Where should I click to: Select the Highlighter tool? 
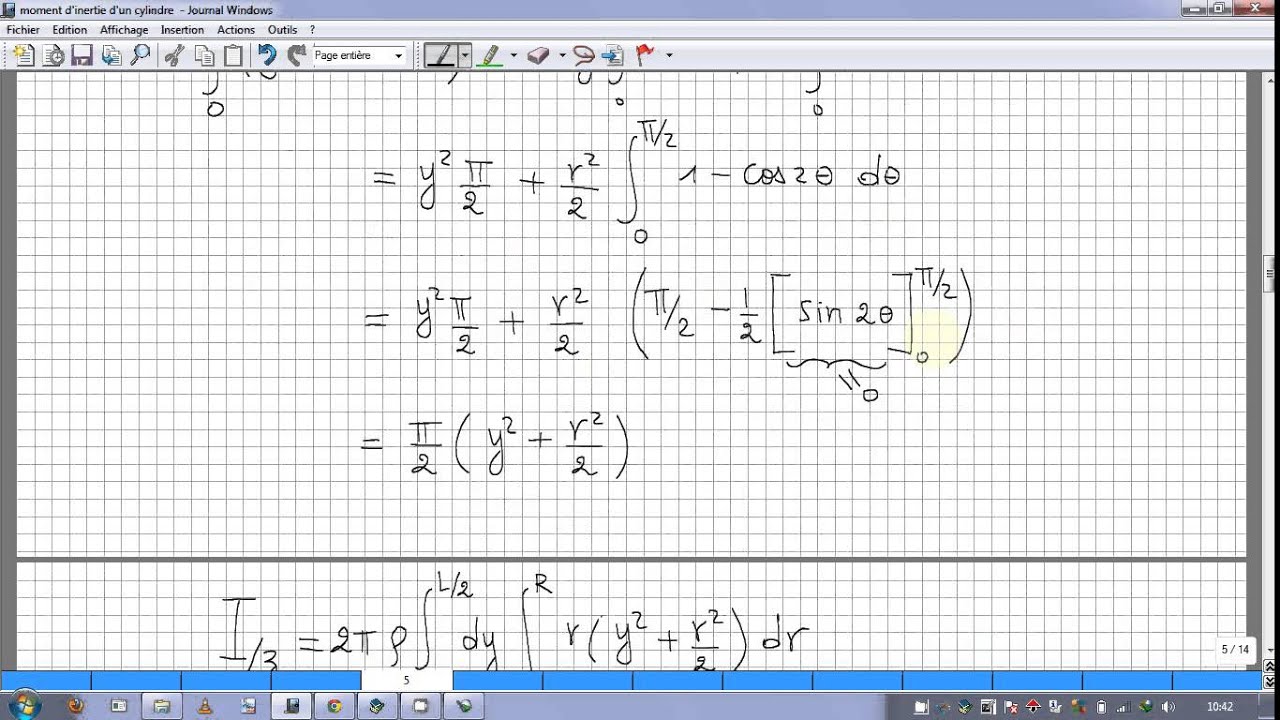(x=489, y=55)
